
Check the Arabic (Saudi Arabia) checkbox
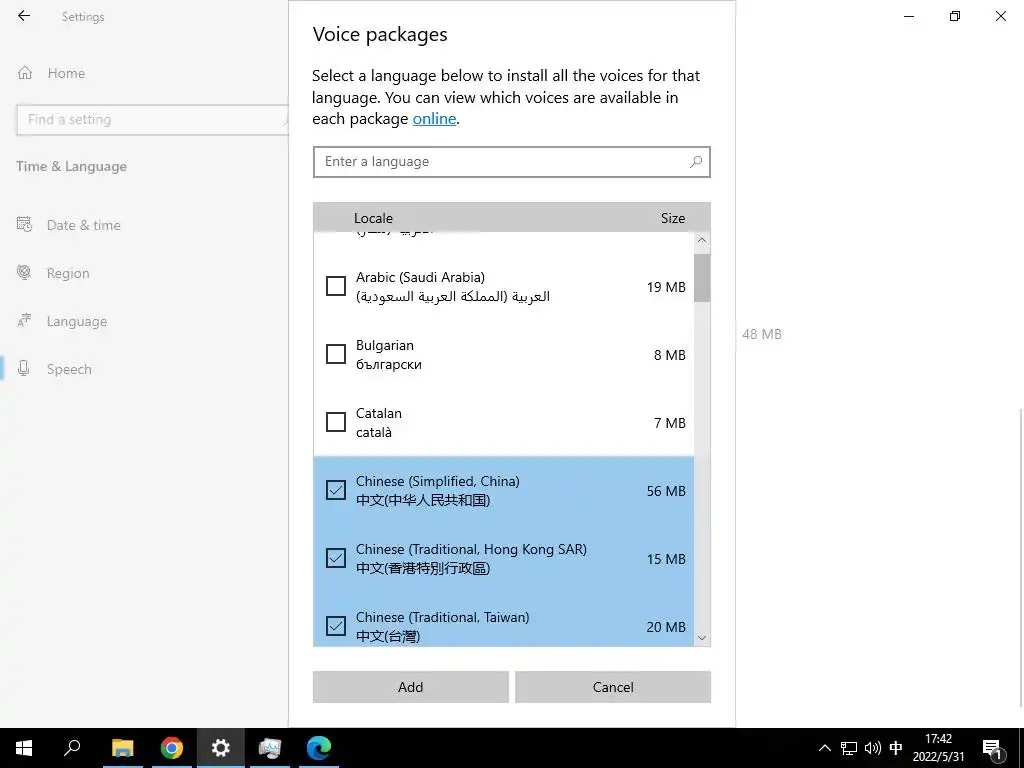[336, 286]
